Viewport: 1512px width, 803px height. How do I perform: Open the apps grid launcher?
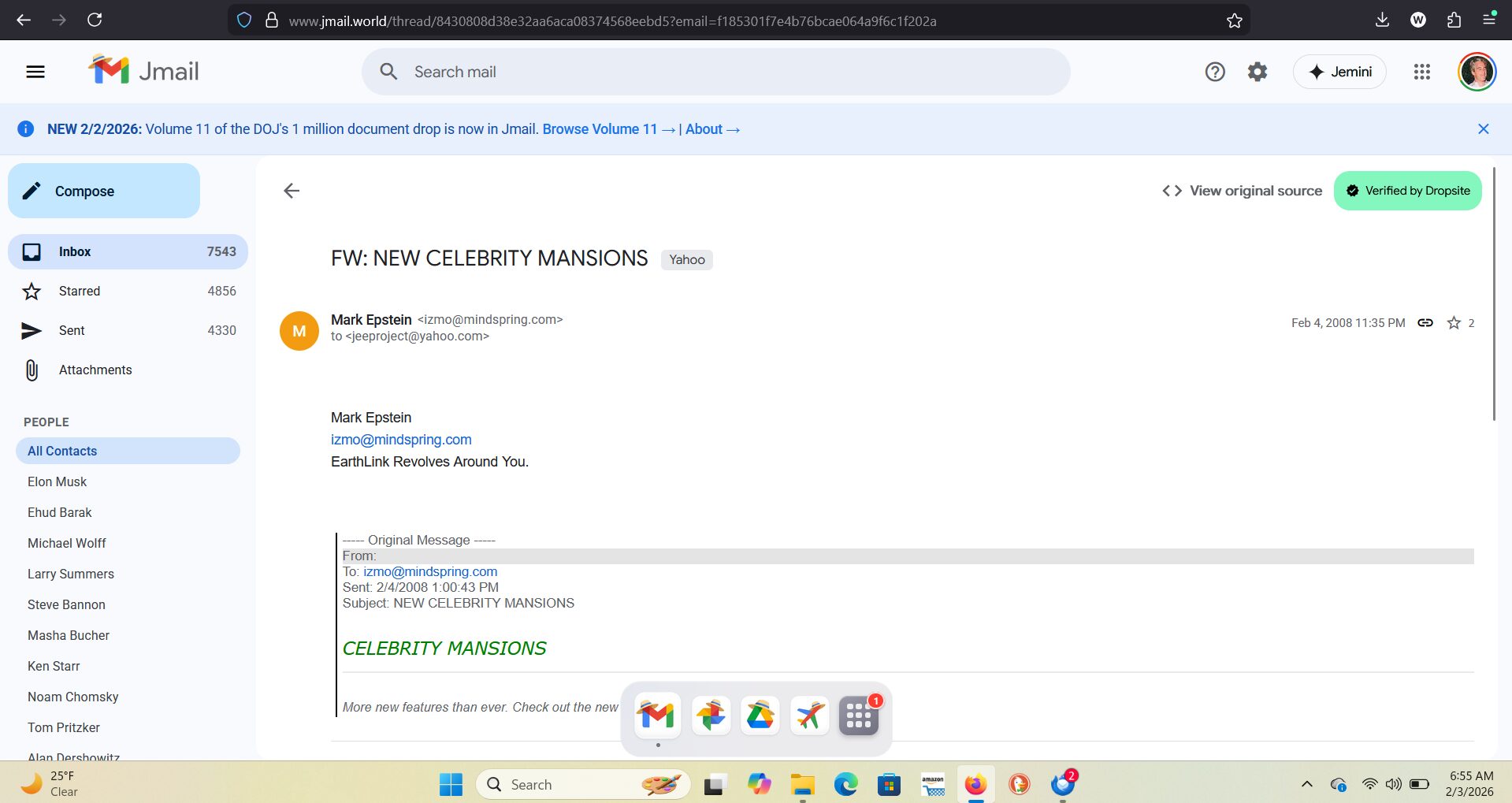click(x=1421, y=72)
